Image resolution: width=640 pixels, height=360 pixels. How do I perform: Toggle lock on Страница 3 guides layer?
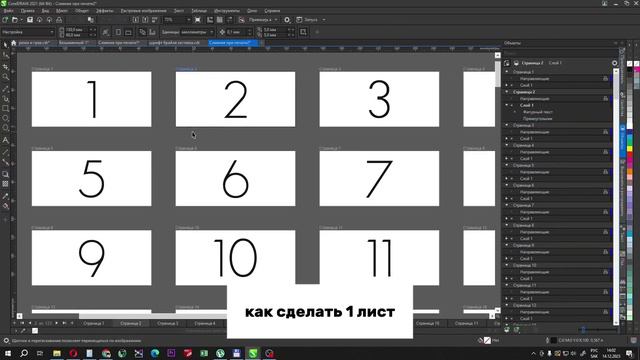(605, 132)
